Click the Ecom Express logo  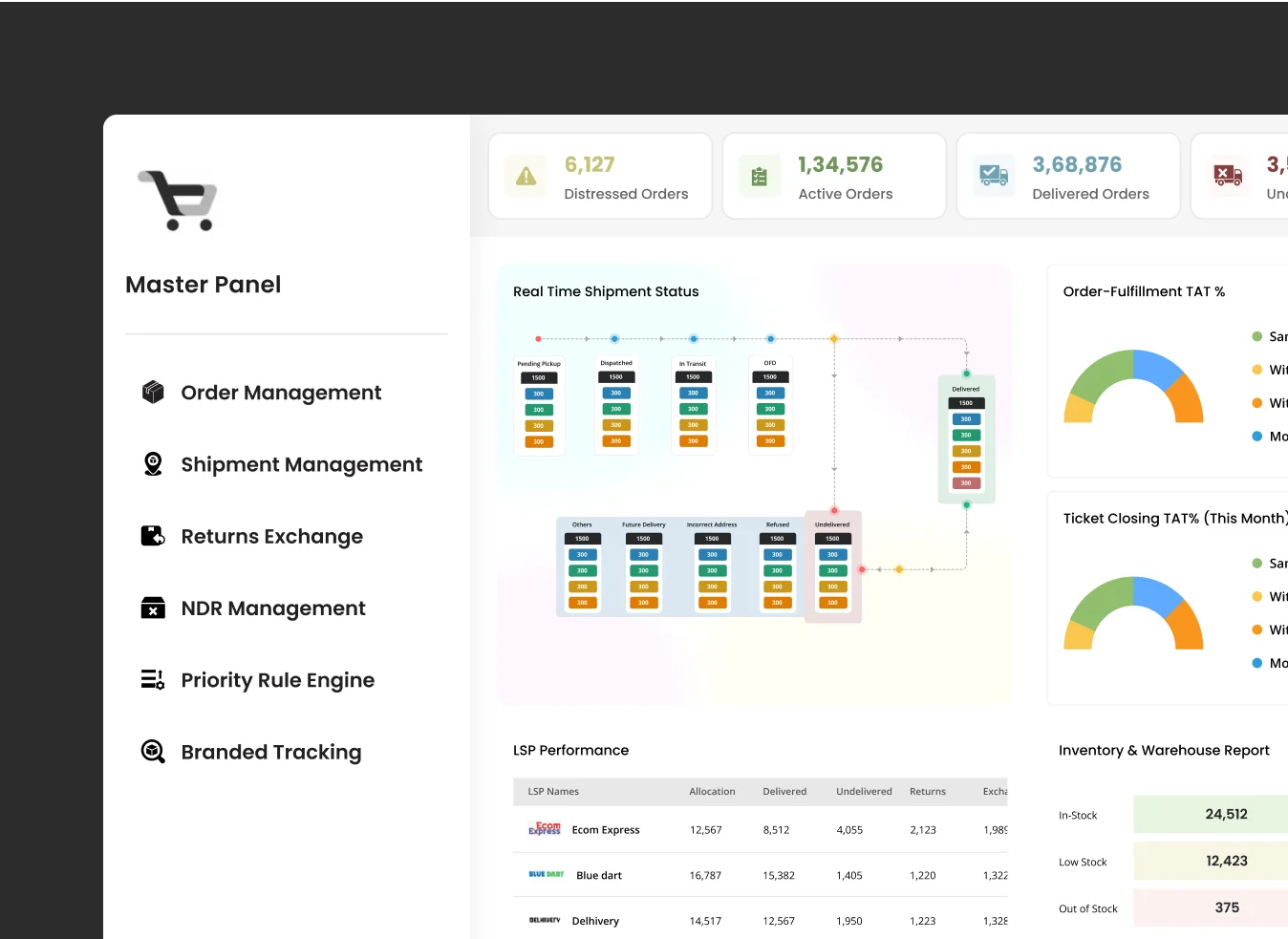545,829
